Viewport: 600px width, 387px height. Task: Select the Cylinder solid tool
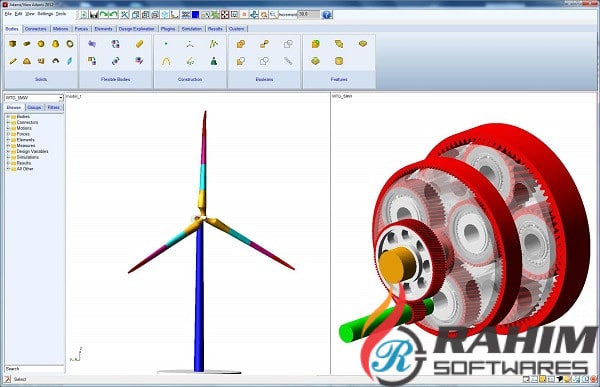[x=26, y=44]
